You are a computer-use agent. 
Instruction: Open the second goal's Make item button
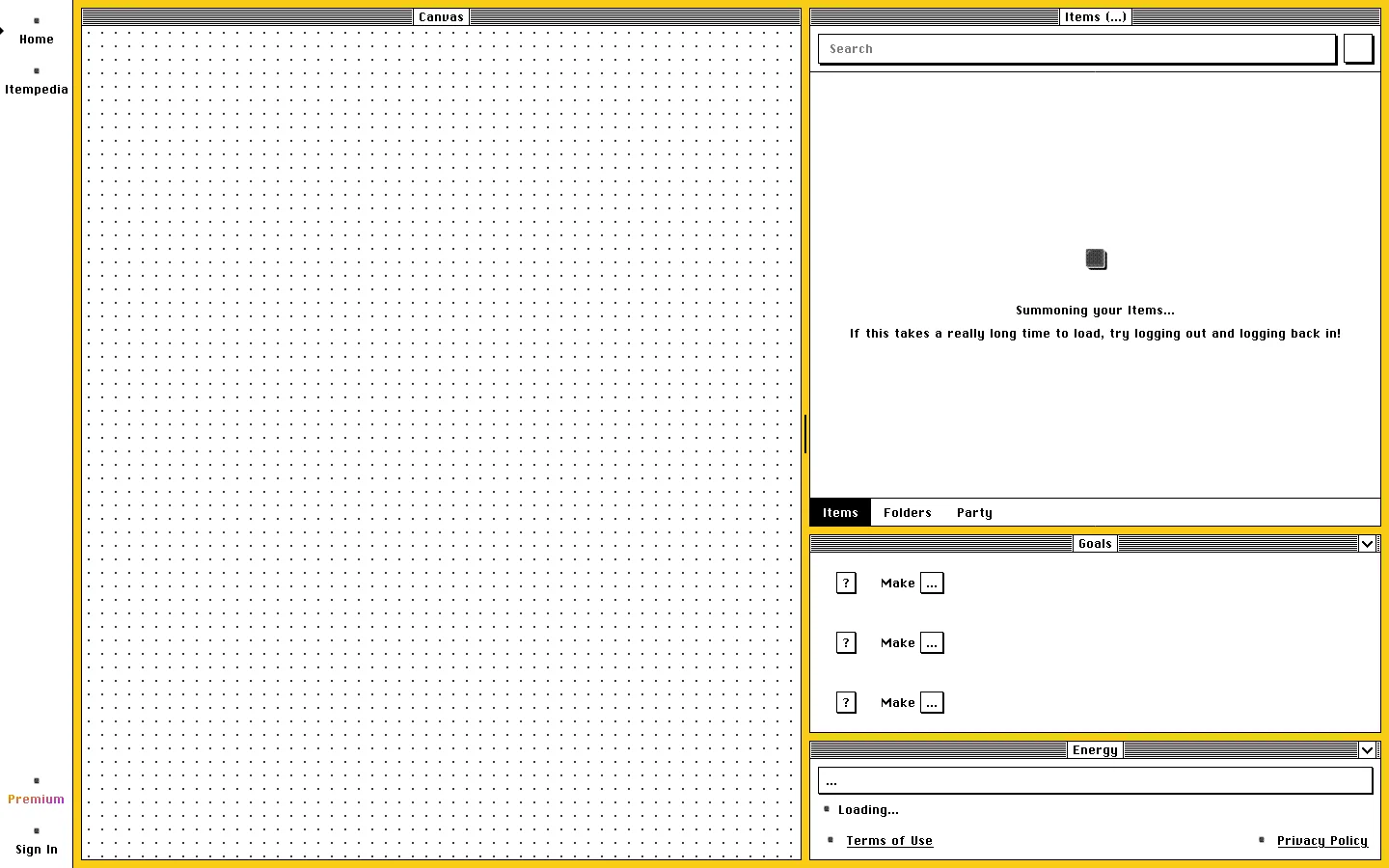click(x=932, y=643)
